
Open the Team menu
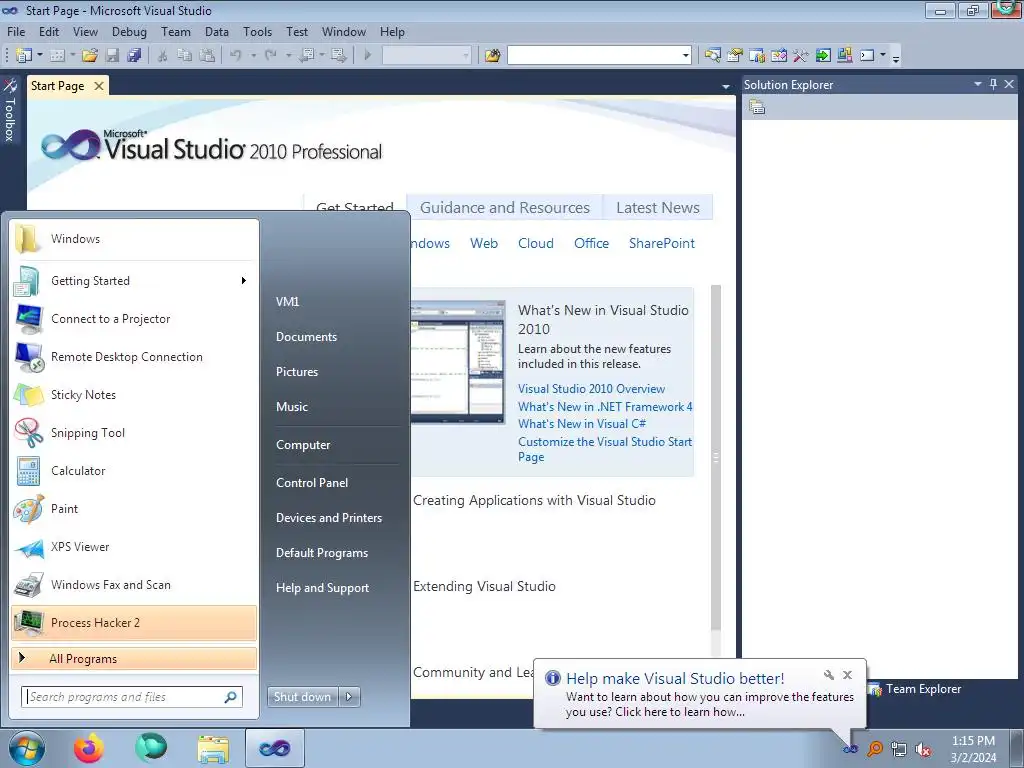pyautogui.click(x=176, y=31)
